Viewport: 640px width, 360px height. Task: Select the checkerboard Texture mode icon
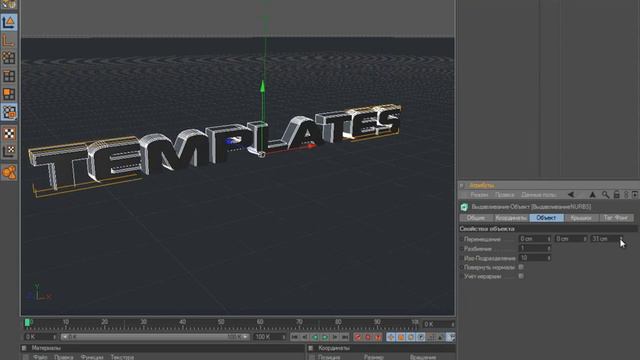pyautogui.click(x=9, y=133)
